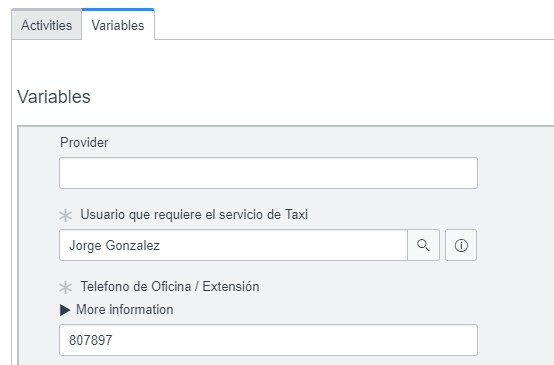
Task: Click the Provider field label
Action: point(84,142)
